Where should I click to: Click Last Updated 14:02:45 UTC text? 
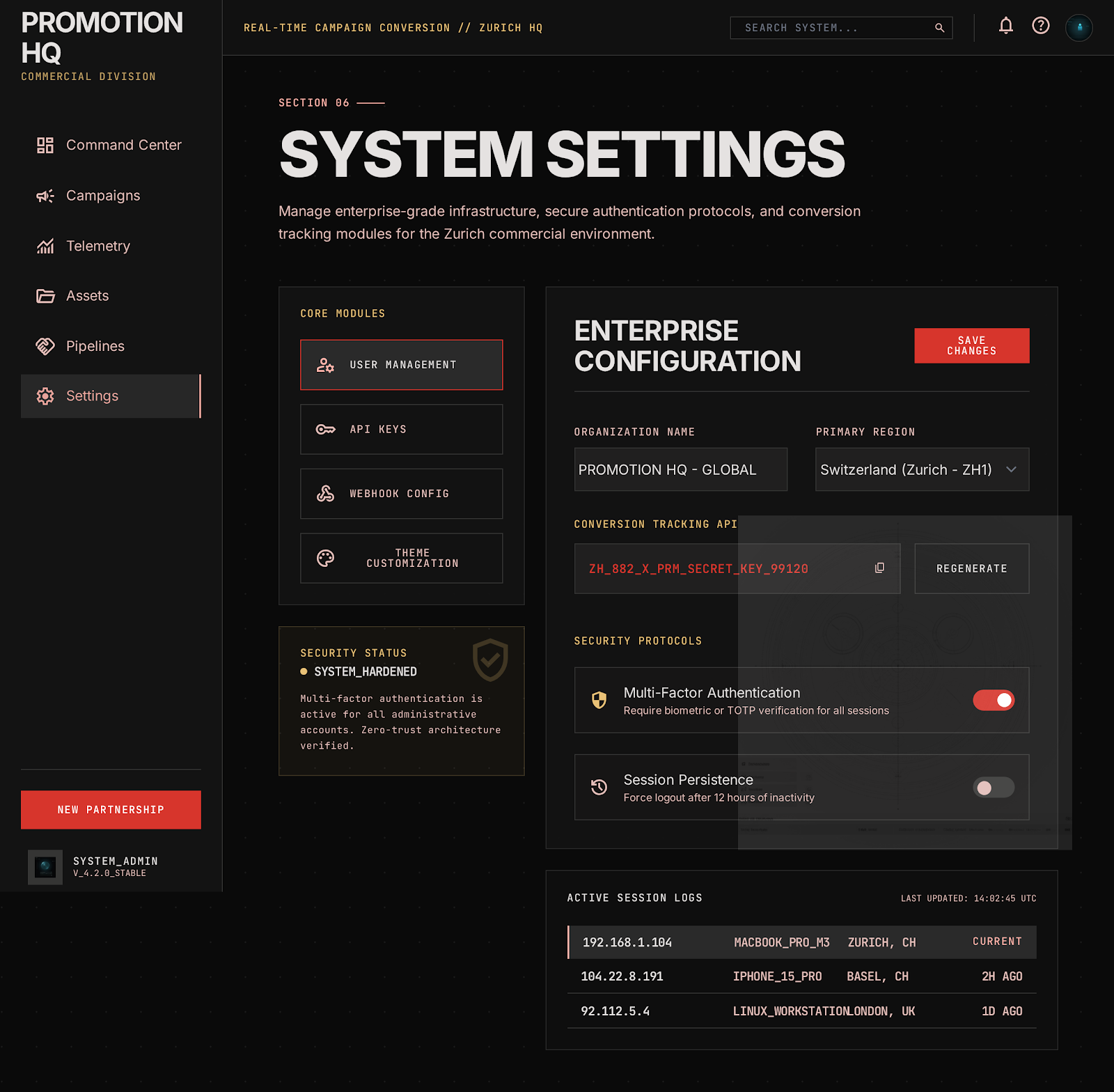[968, 898]
